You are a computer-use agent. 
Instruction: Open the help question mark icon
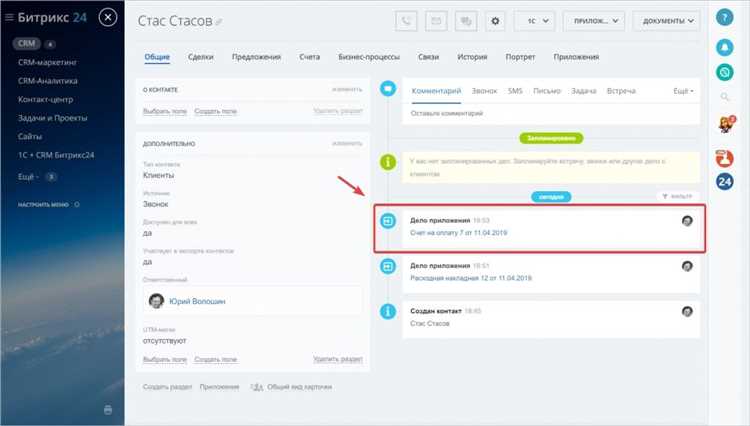point(725,18)
